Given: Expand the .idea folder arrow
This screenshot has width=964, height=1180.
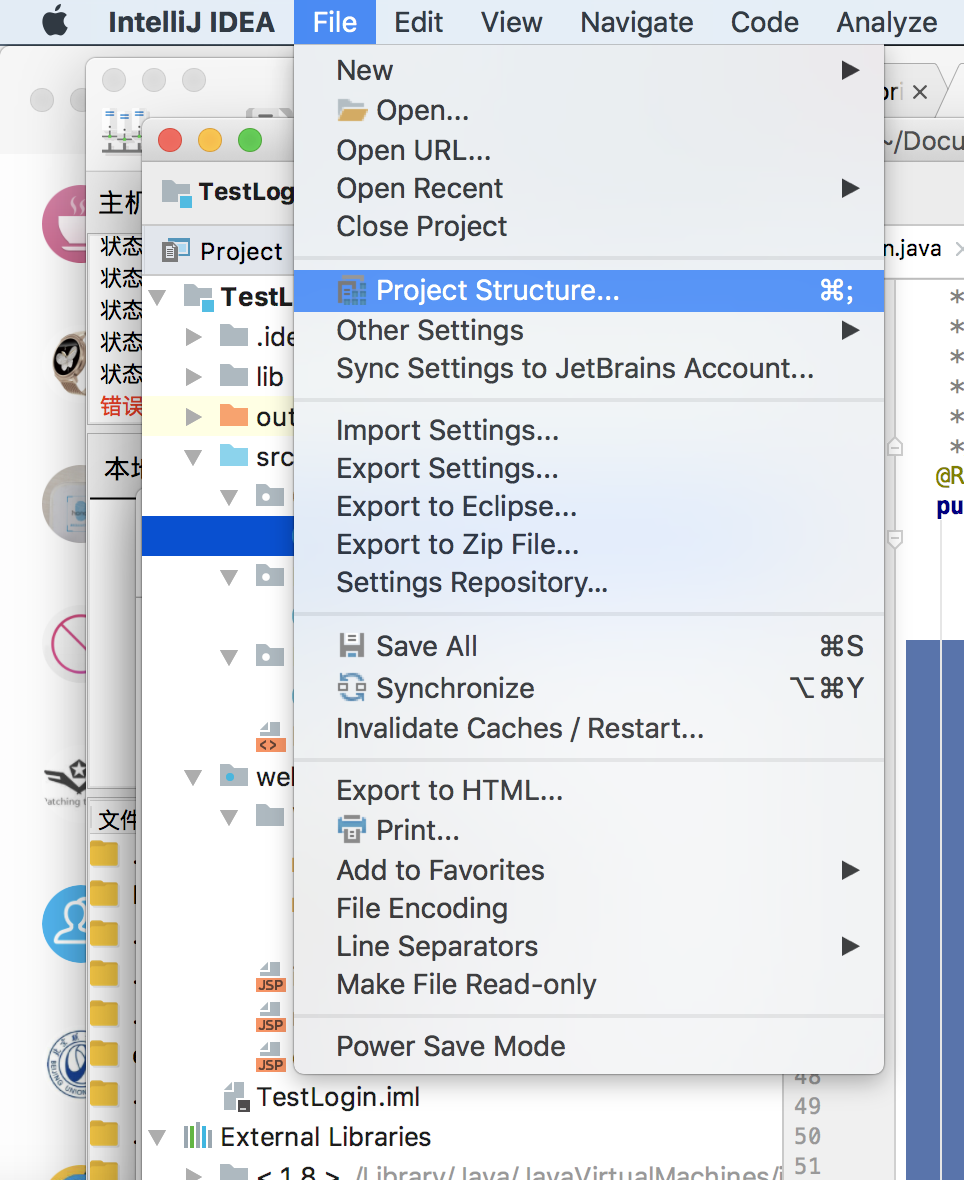Looking at the screenshot, I should click(193, 336).
